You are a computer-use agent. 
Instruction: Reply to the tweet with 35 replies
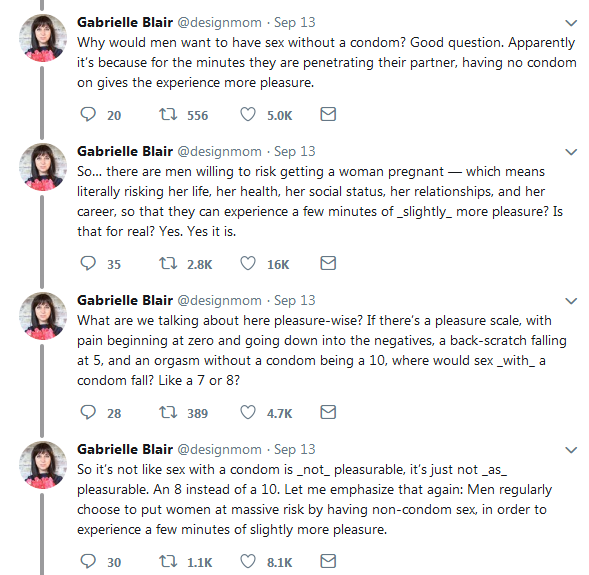tap(88, 264)
